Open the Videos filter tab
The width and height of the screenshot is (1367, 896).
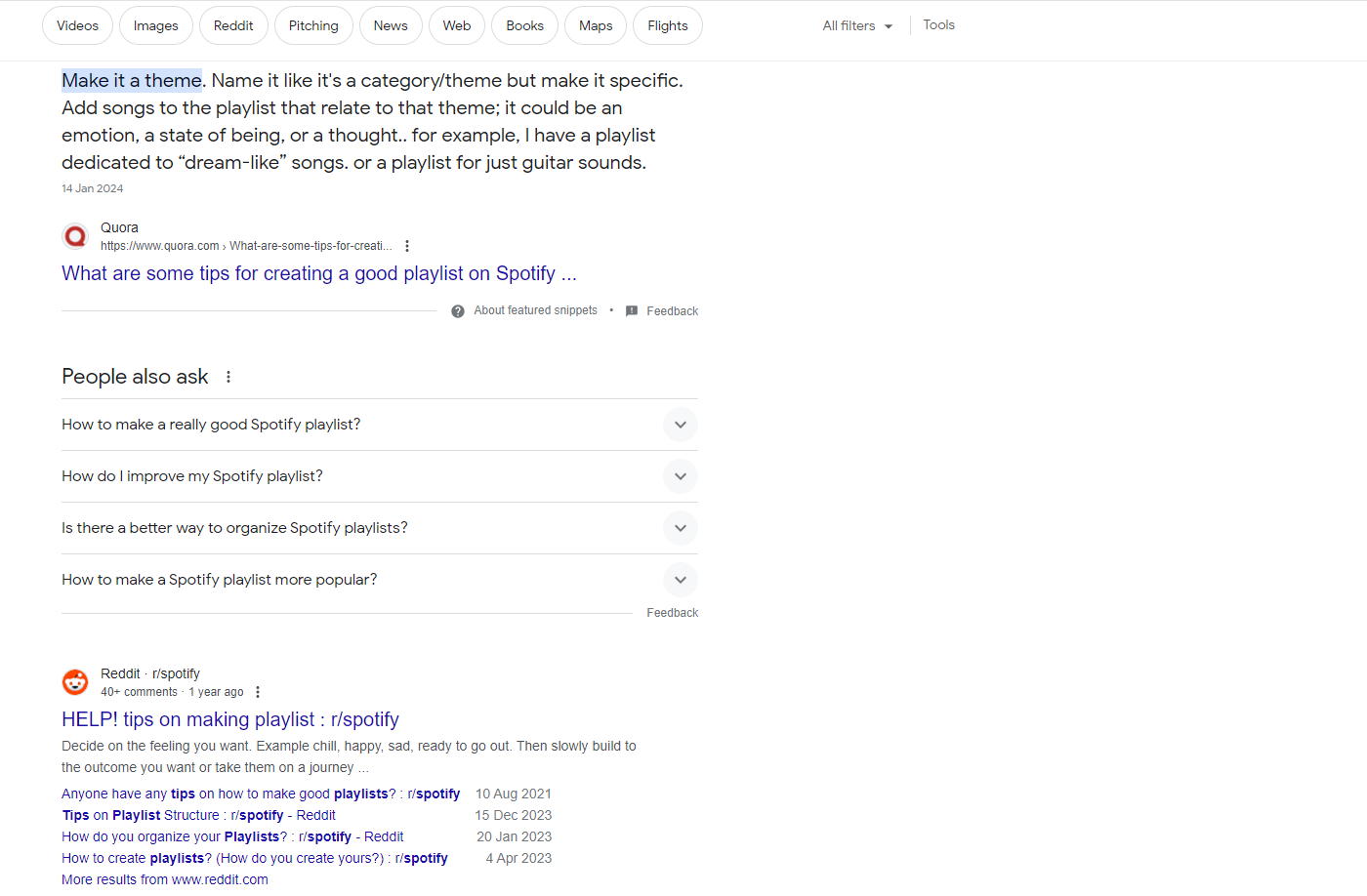[77, 25]
